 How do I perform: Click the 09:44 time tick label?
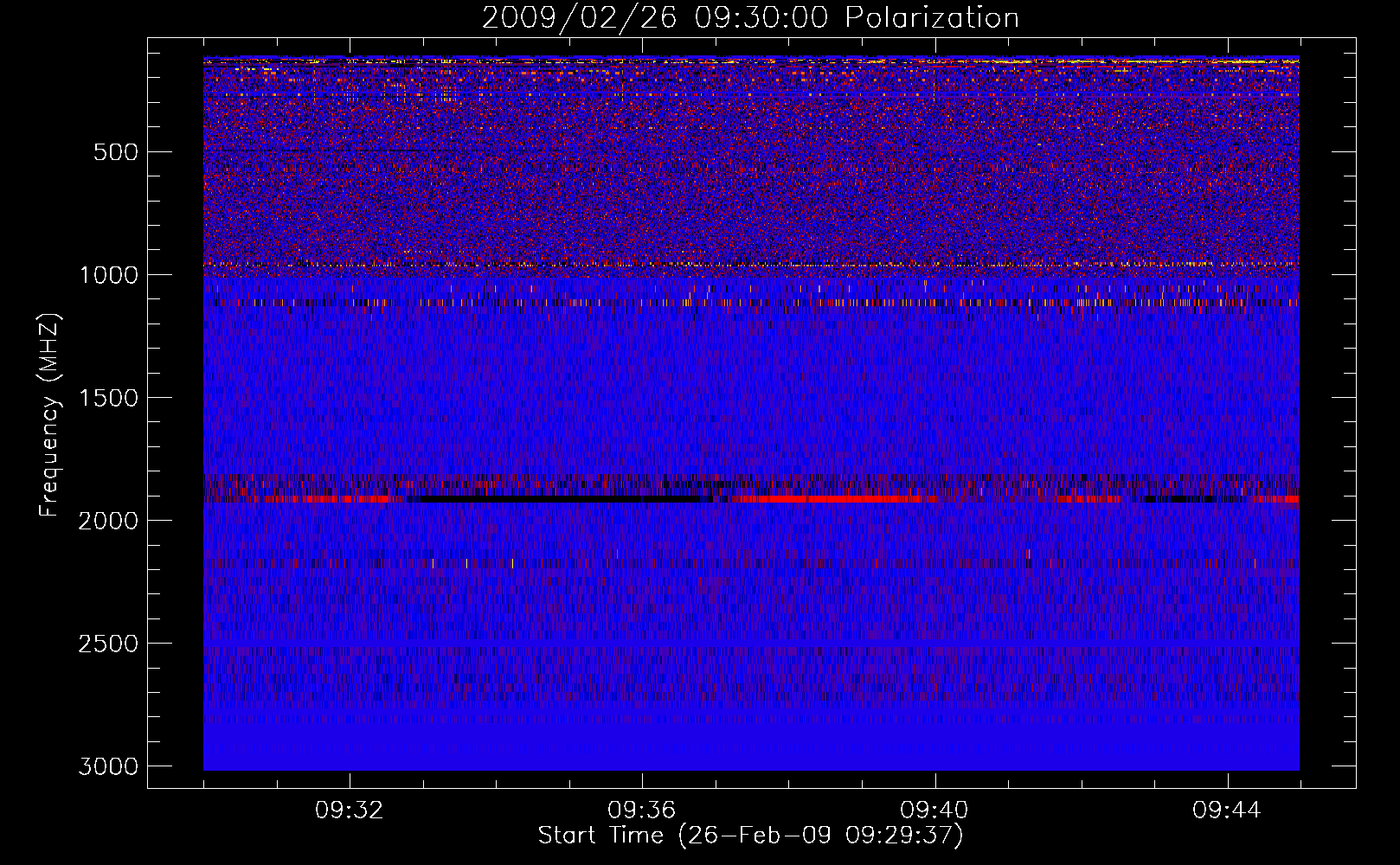[x=1227, y=811]
